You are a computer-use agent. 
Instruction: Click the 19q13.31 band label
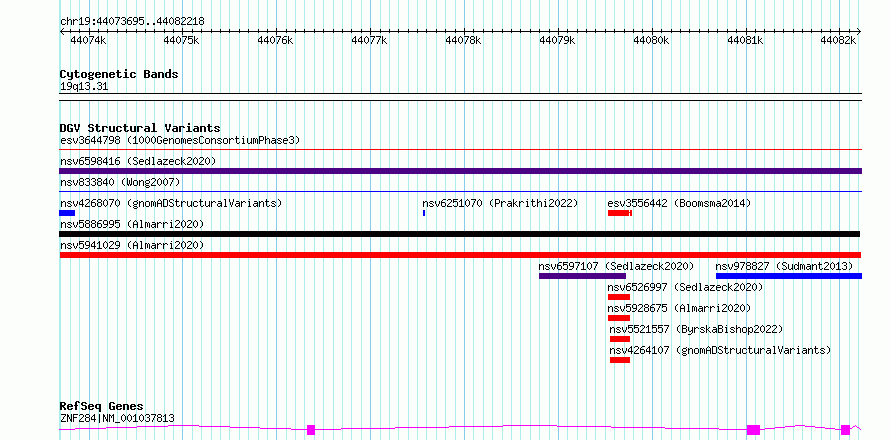click(x=84, y=87)
